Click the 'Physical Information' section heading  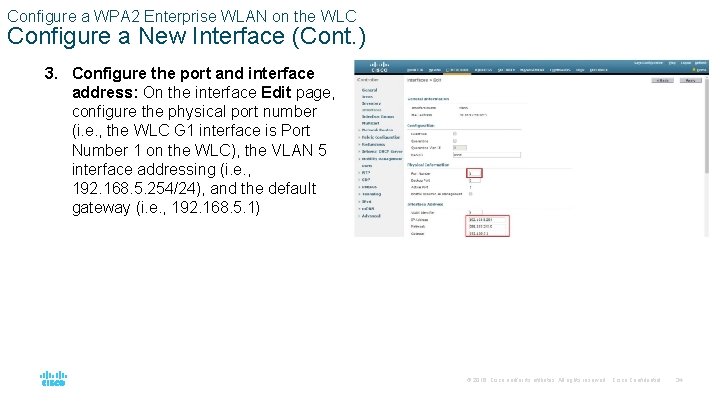click(x=428, y=164)
